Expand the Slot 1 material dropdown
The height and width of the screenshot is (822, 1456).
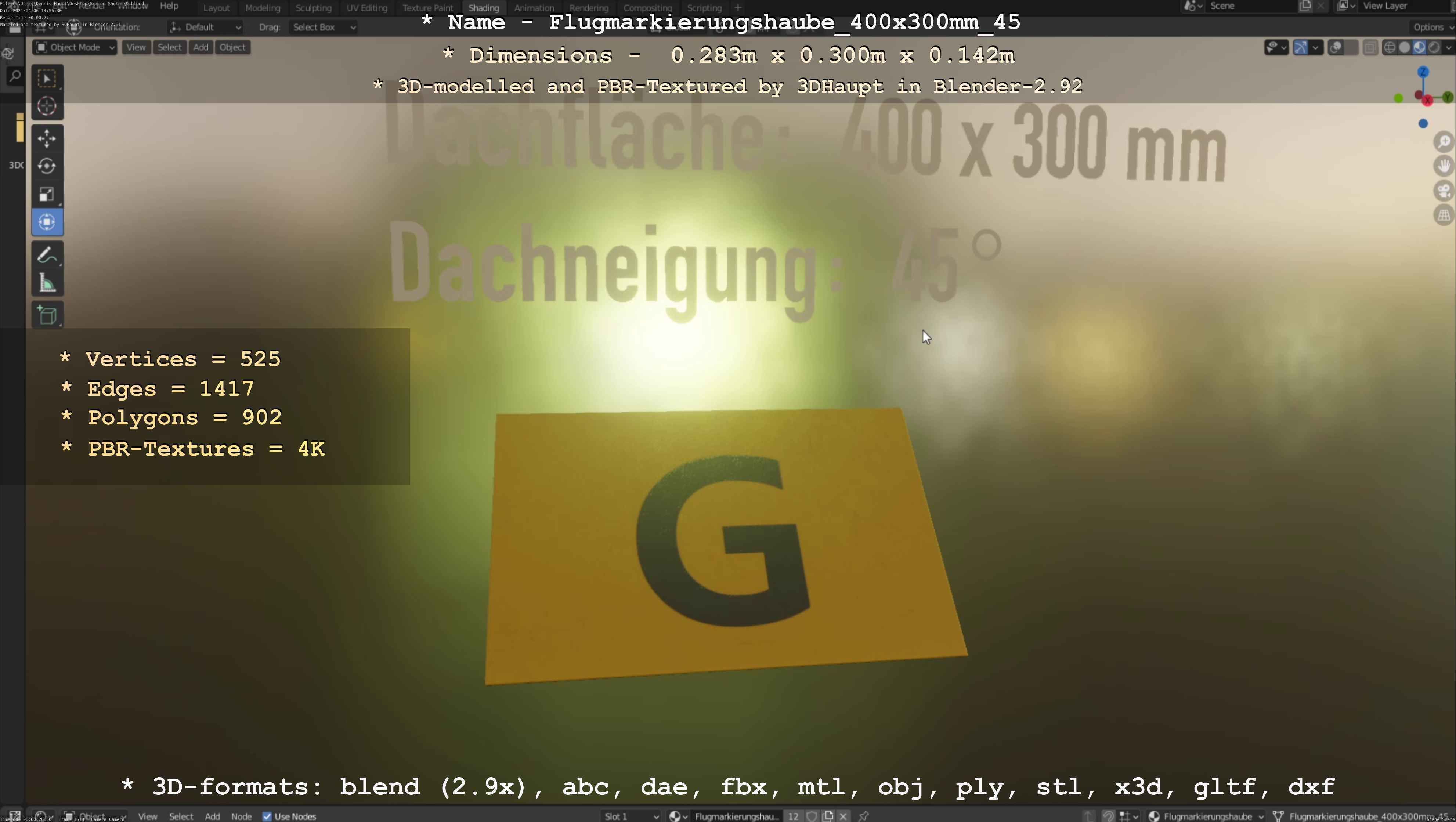(631, 816)
